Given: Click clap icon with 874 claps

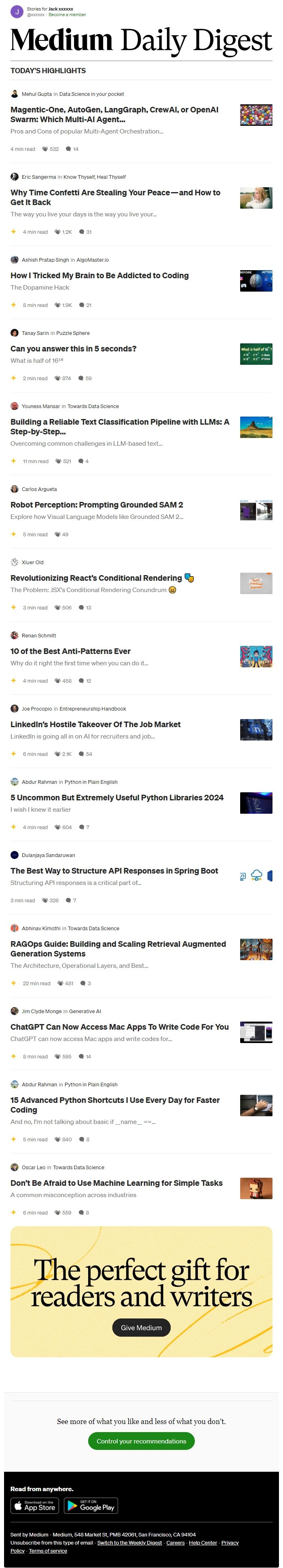Looking at the screenshot, I should point(57,378).
